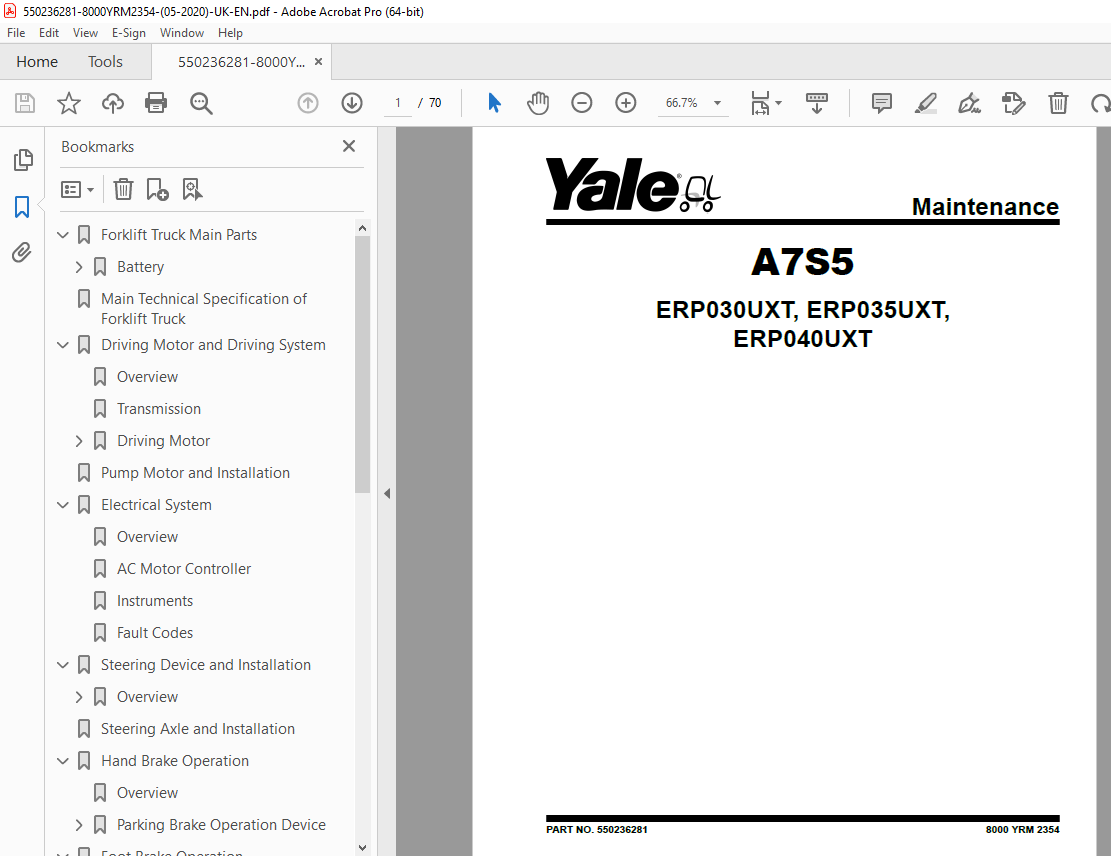1111x856 pixels.
Task: Expand the Battery bookmark
Action: (79, 267)
